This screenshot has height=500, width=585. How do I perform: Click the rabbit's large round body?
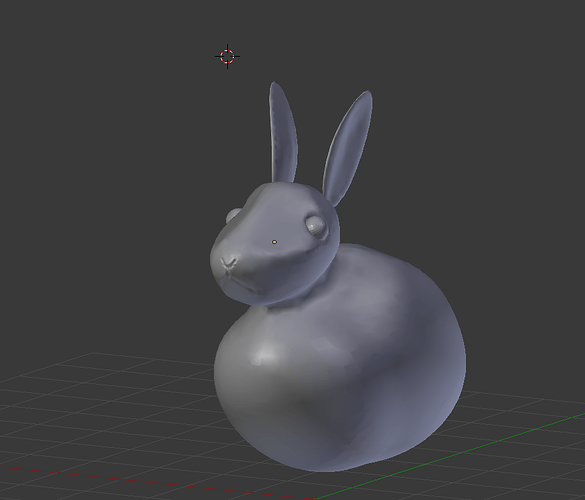coord(340,358)
